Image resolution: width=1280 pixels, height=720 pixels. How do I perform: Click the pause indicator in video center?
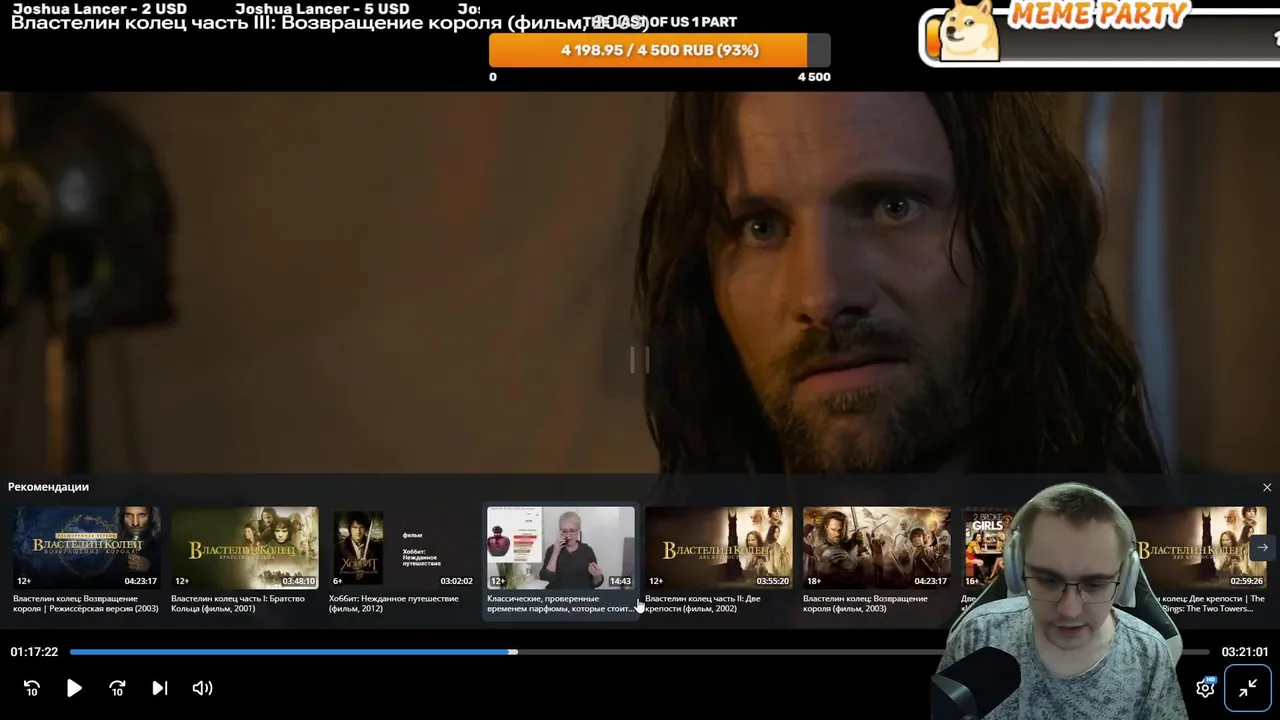tap(640, 360)
